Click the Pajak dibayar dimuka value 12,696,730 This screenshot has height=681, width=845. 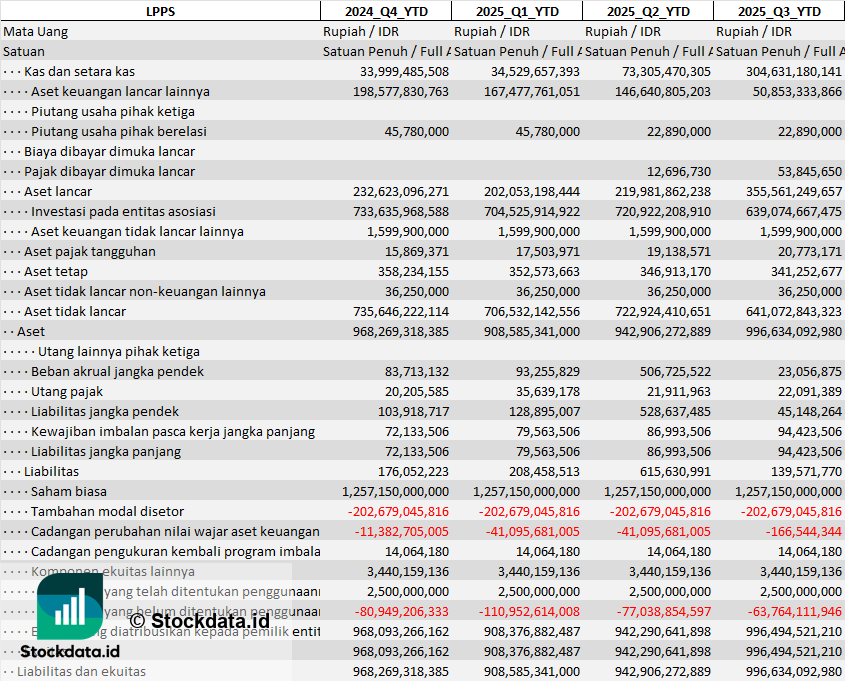679,171
